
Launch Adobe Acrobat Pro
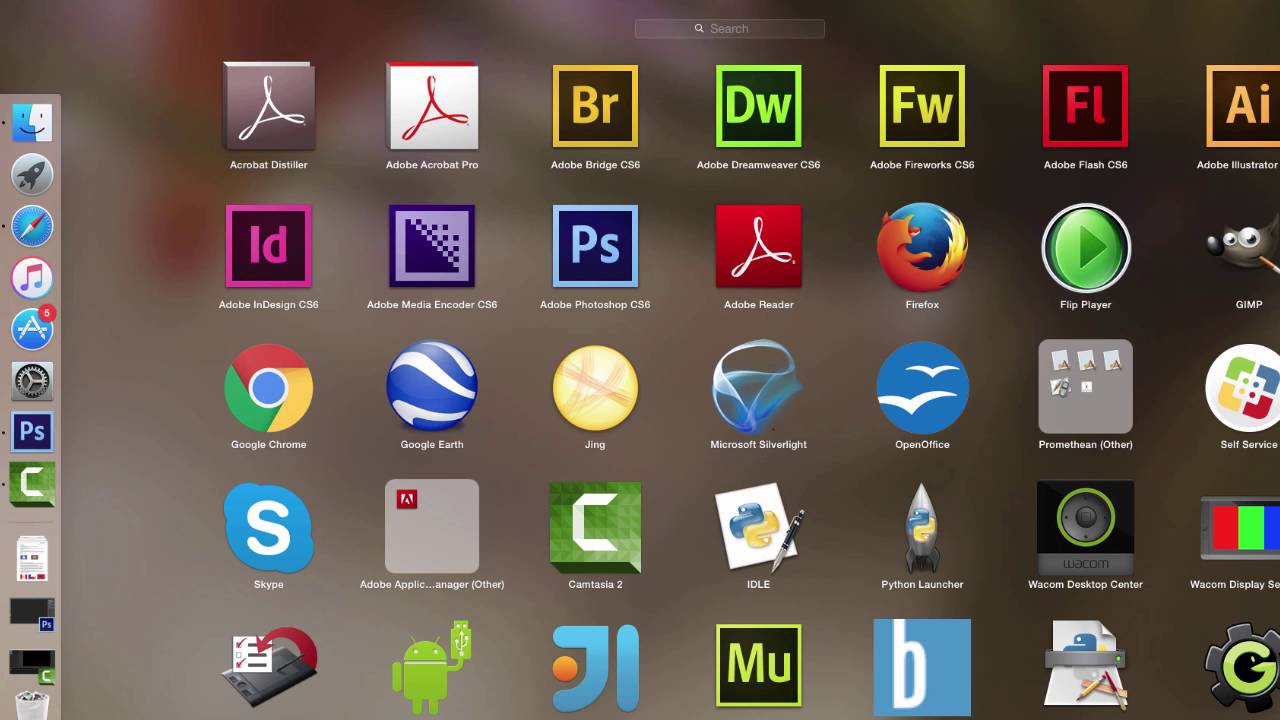coord(432,106)
